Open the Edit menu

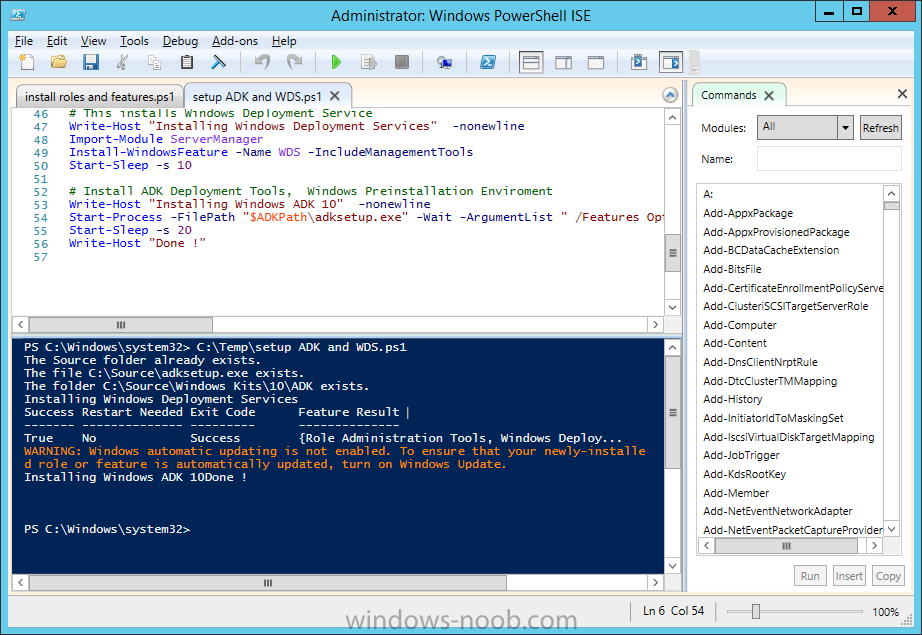[57, 41]
